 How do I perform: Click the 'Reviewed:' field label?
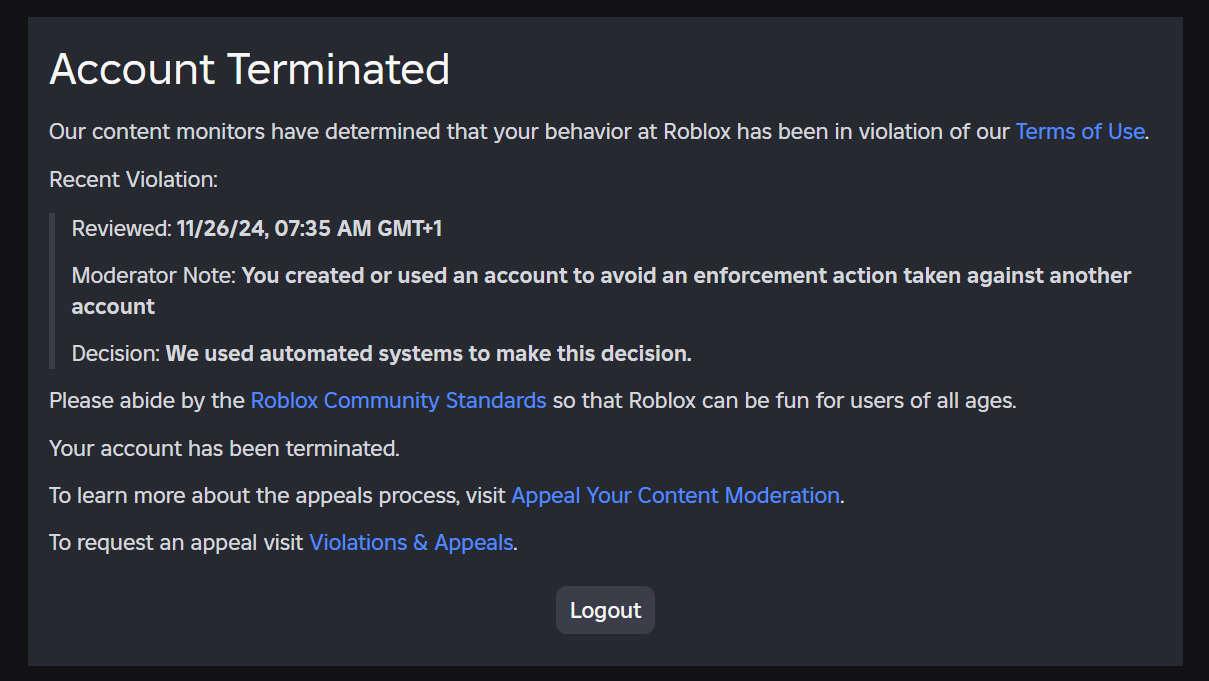pos(121,229)
